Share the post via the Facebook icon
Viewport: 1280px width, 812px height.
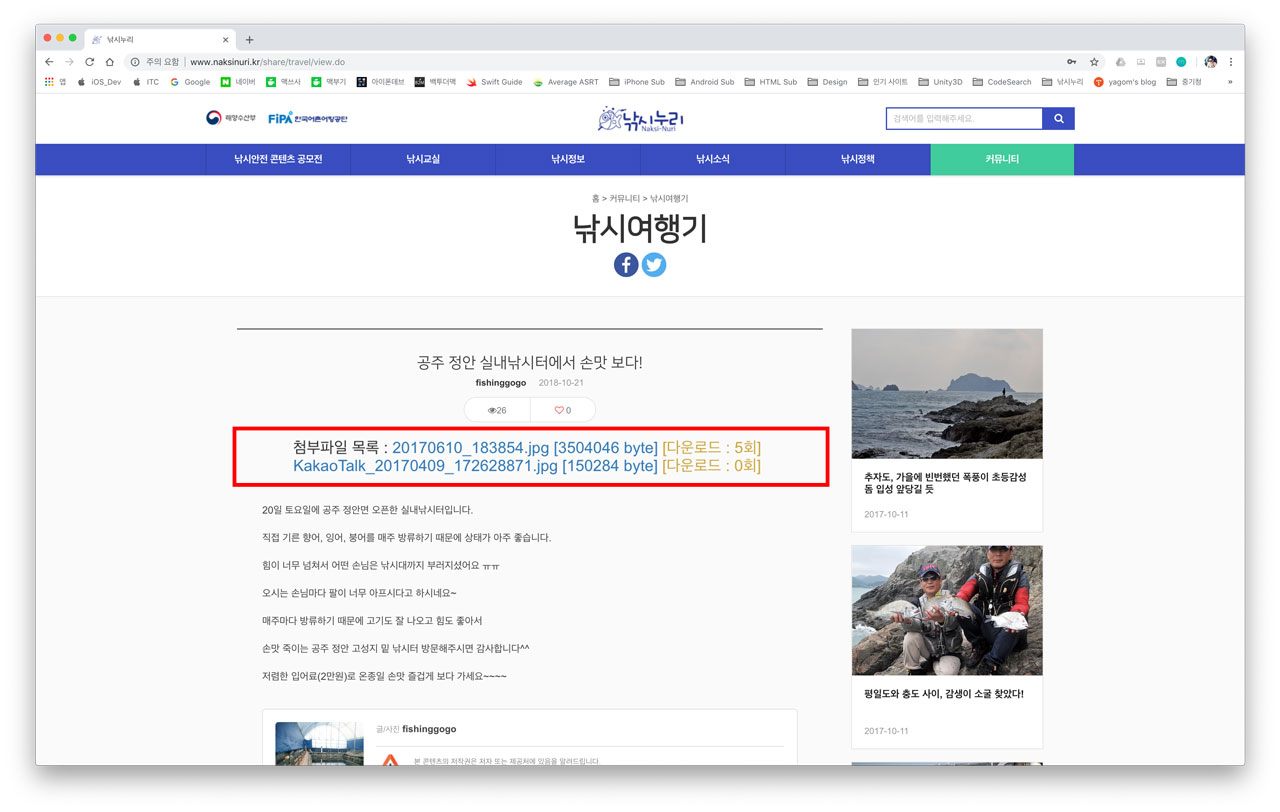click(x=626, y=264)
